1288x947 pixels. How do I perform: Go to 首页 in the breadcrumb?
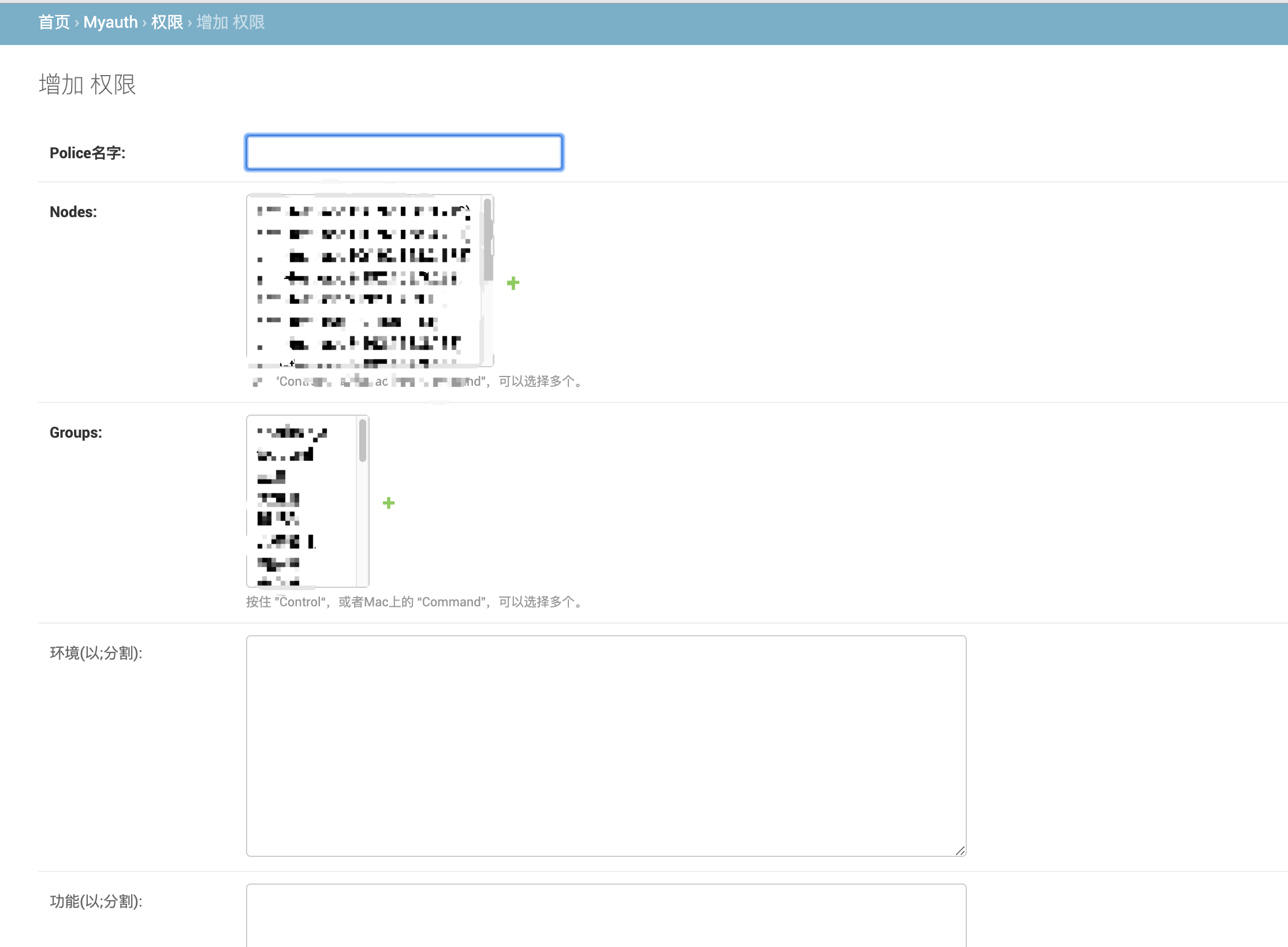click(x=54, y=23)
